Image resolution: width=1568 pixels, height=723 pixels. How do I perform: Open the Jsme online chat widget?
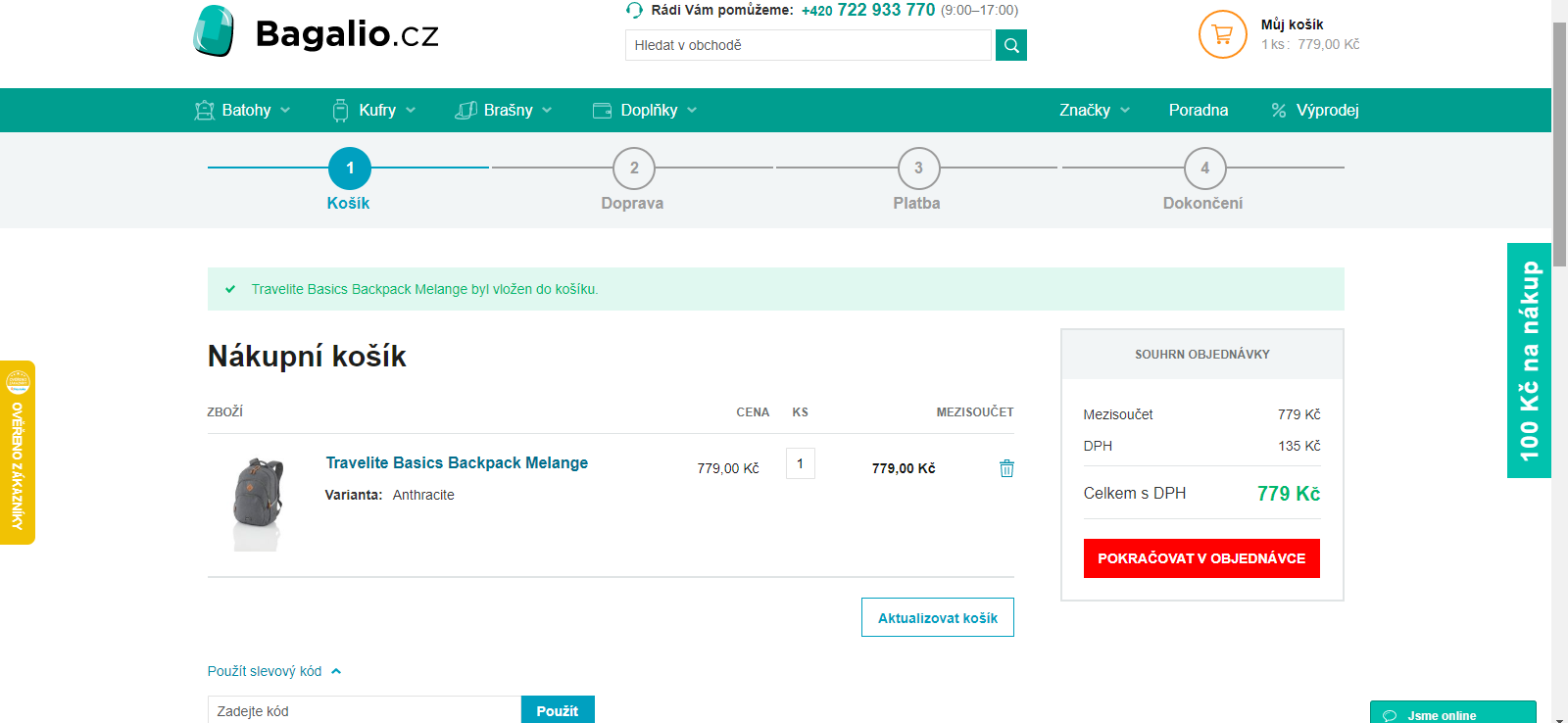pos(1452,712)
